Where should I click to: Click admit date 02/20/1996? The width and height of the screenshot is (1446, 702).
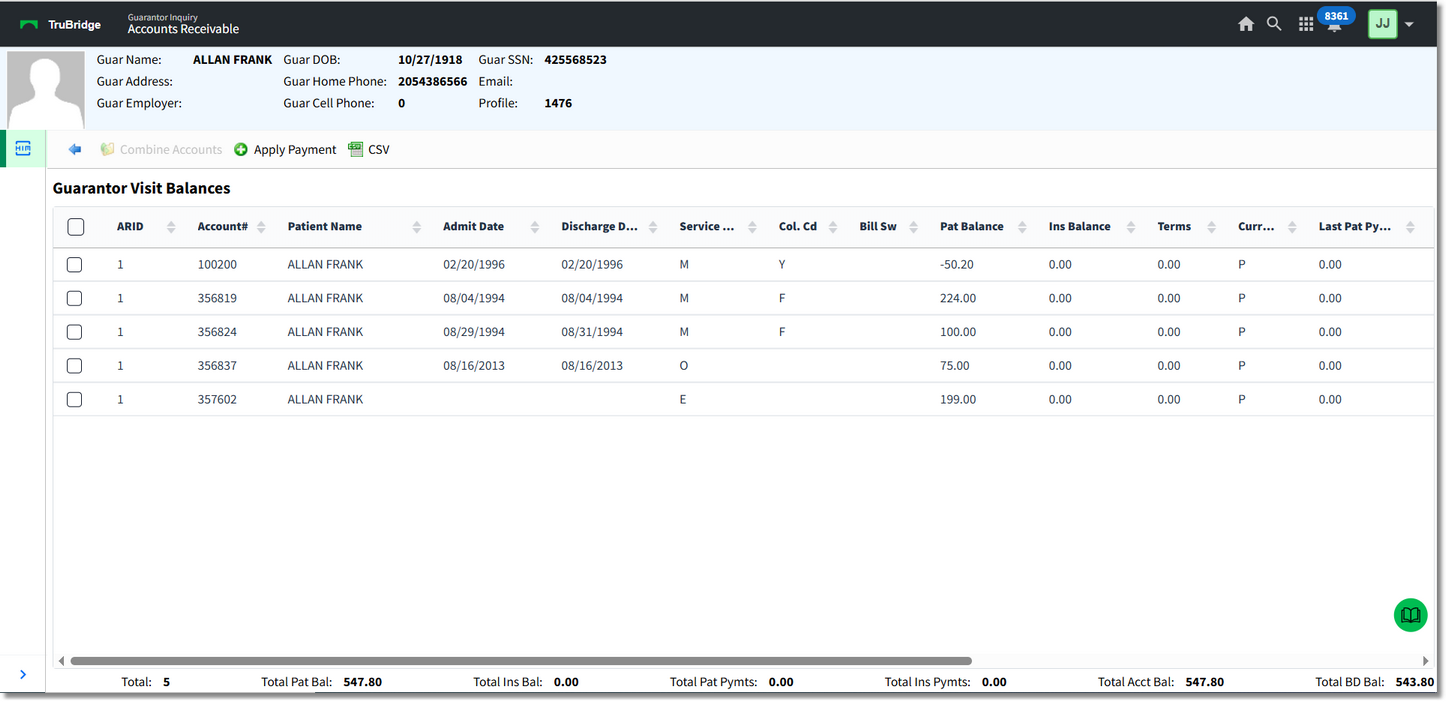pyautogui.click(x=474, y=265)
